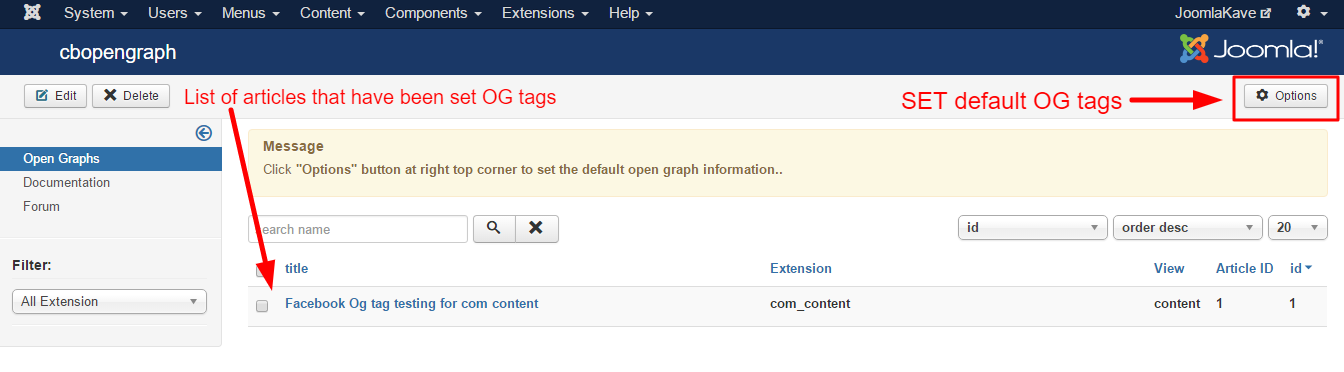
Task: Open Facebook Og tag testing article link
Action: pos(412,303)
